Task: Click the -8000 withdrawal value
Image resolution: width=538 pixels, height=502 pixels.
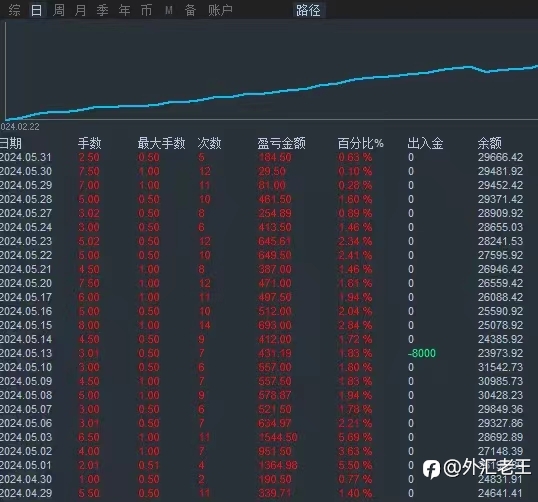Action: click(422, 353)
